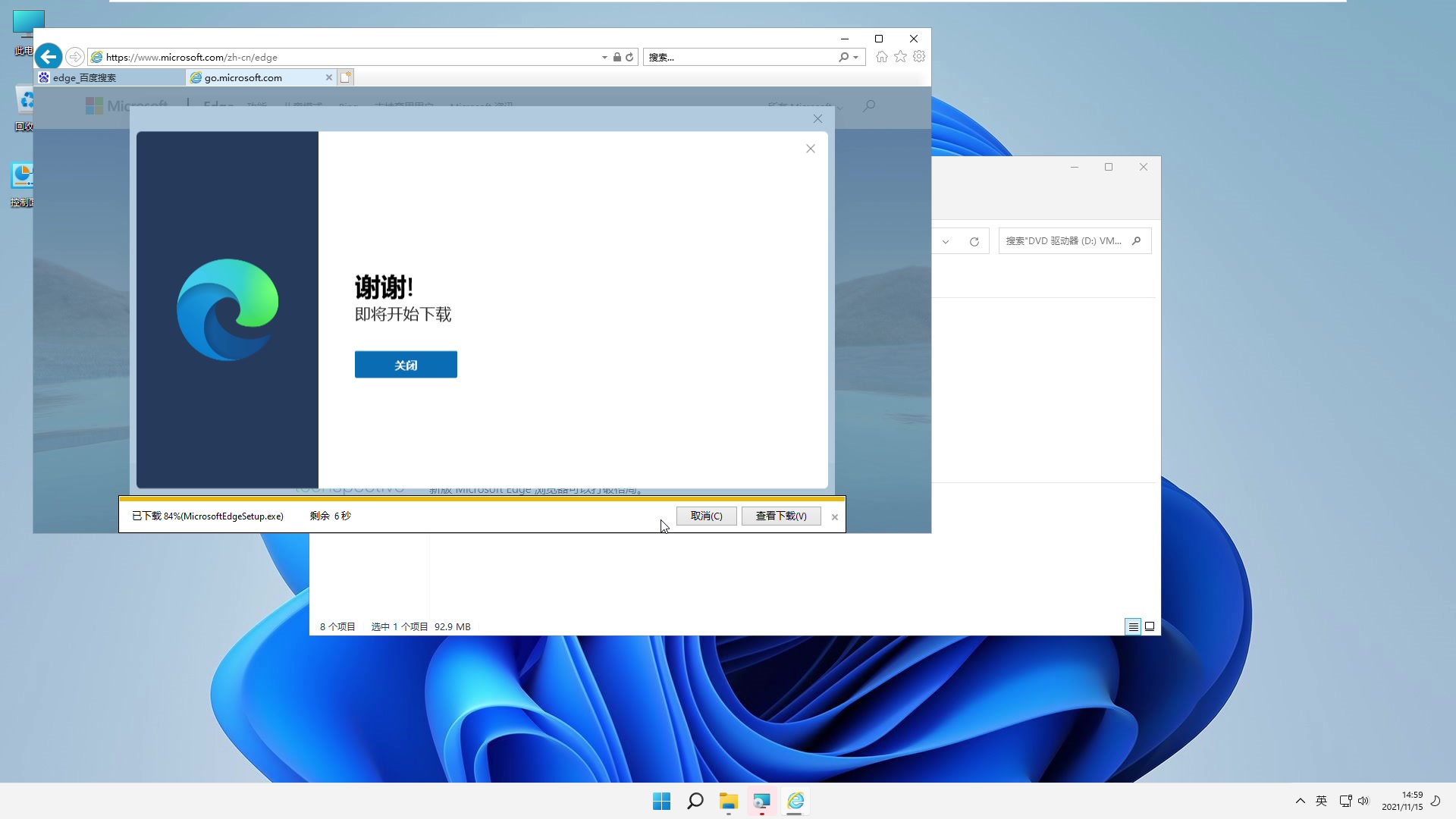Switch to the edge_百度搜索 tab

coord(110,77)
